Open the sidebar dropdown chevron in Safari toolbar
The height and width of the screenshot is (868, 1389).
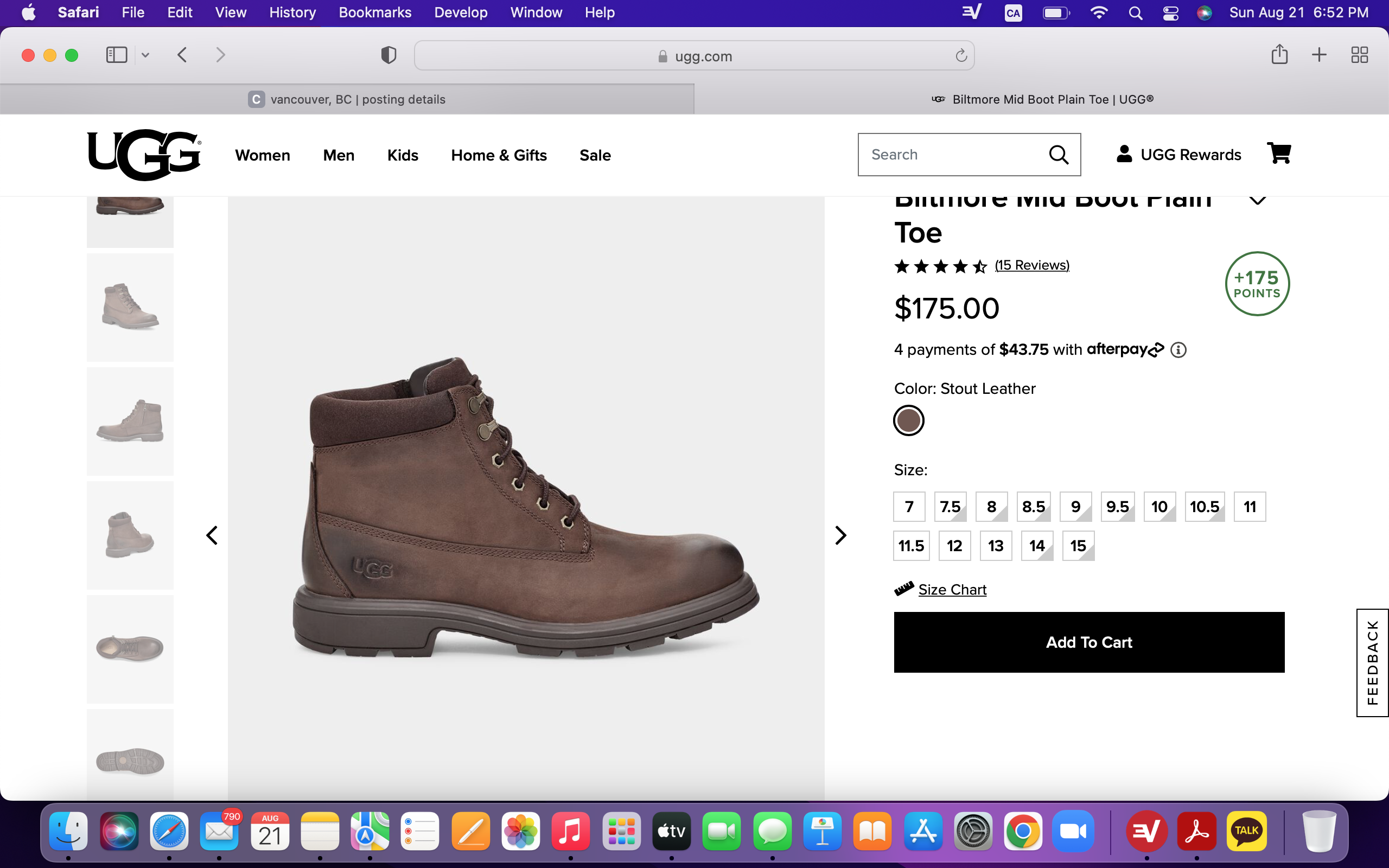point(145,55)
